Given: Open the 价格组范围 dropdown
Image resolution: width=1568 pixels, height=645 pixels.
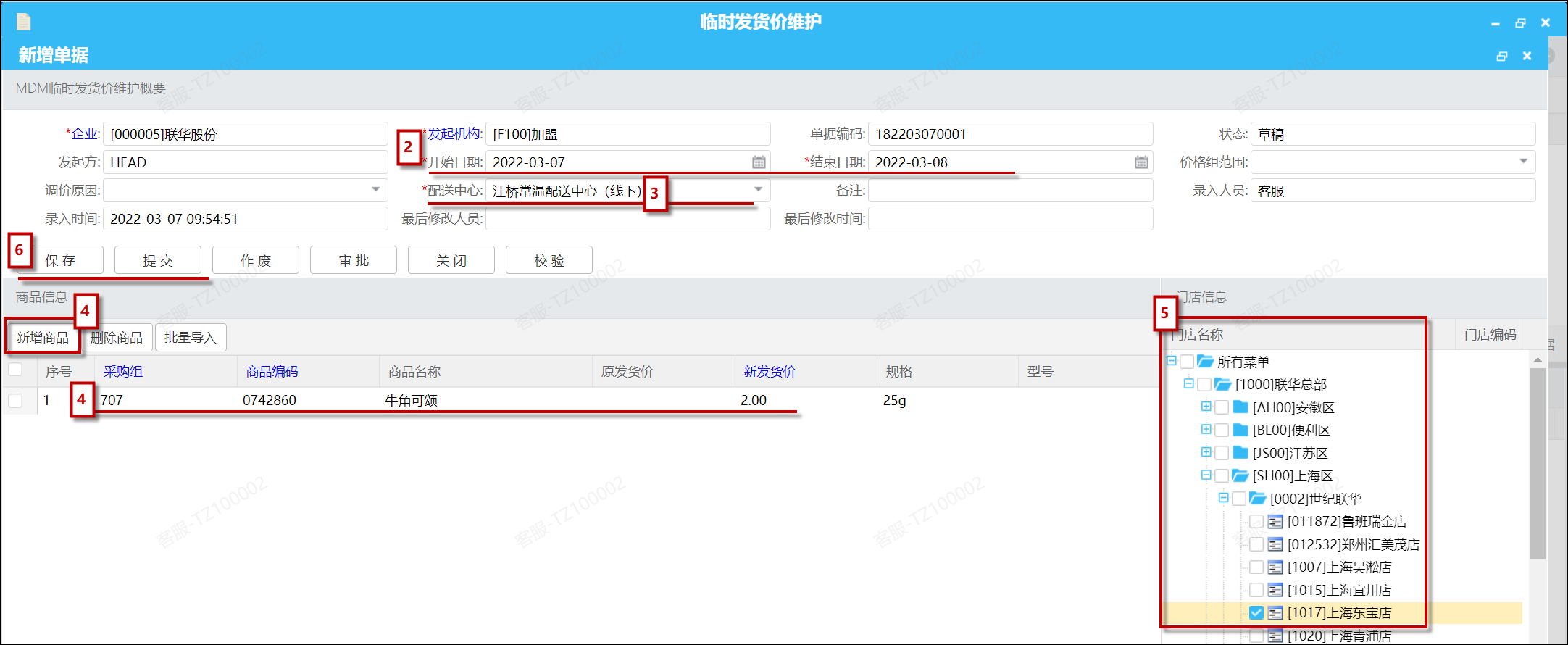Looking at the screenshot, I should 1523,162.
